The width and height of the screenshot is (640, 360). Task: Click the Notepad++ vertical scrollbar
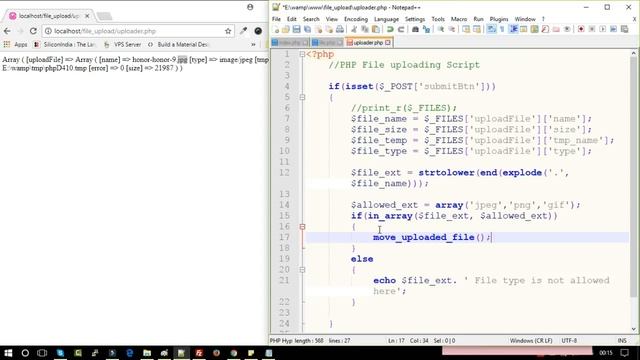[x=633, y=176]
